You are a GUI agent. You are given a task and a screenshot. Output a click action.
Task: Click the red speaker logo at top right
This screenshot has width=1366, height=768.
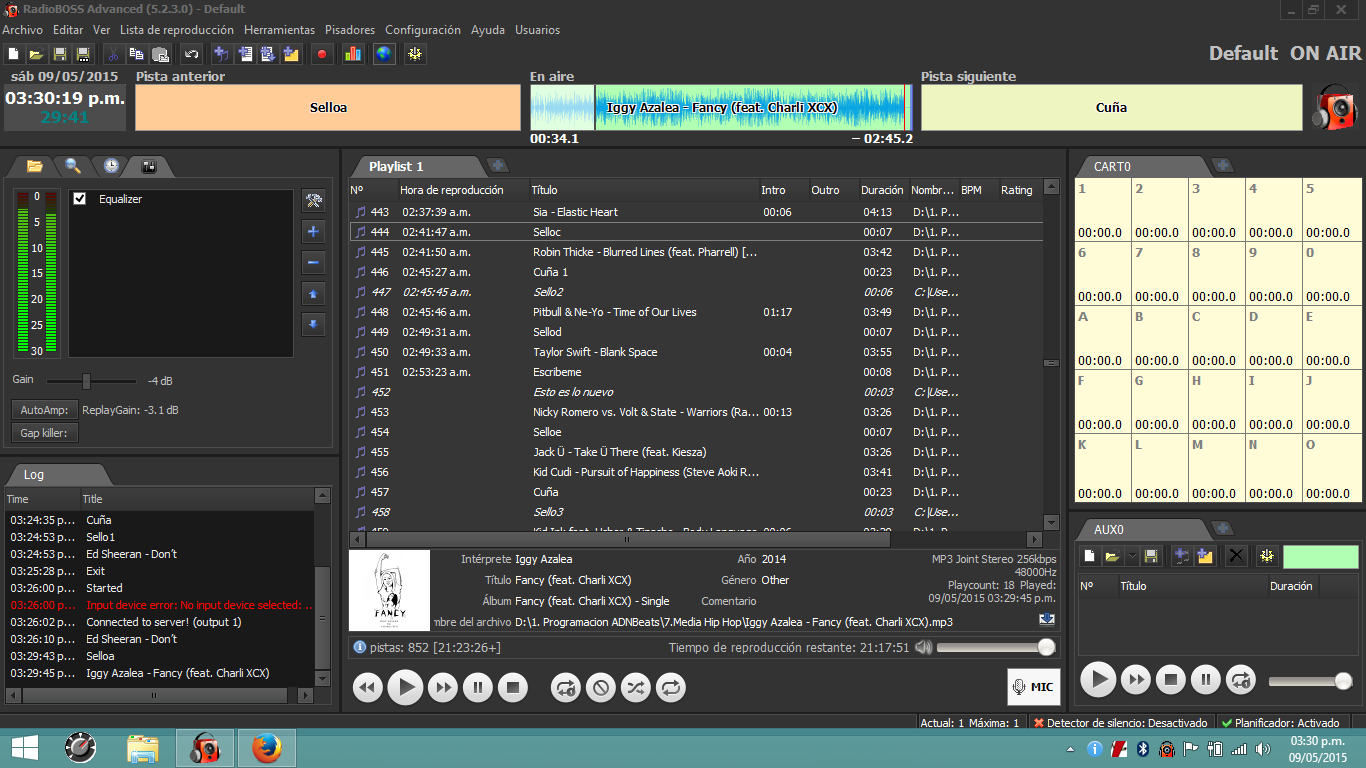[1335, 107]
